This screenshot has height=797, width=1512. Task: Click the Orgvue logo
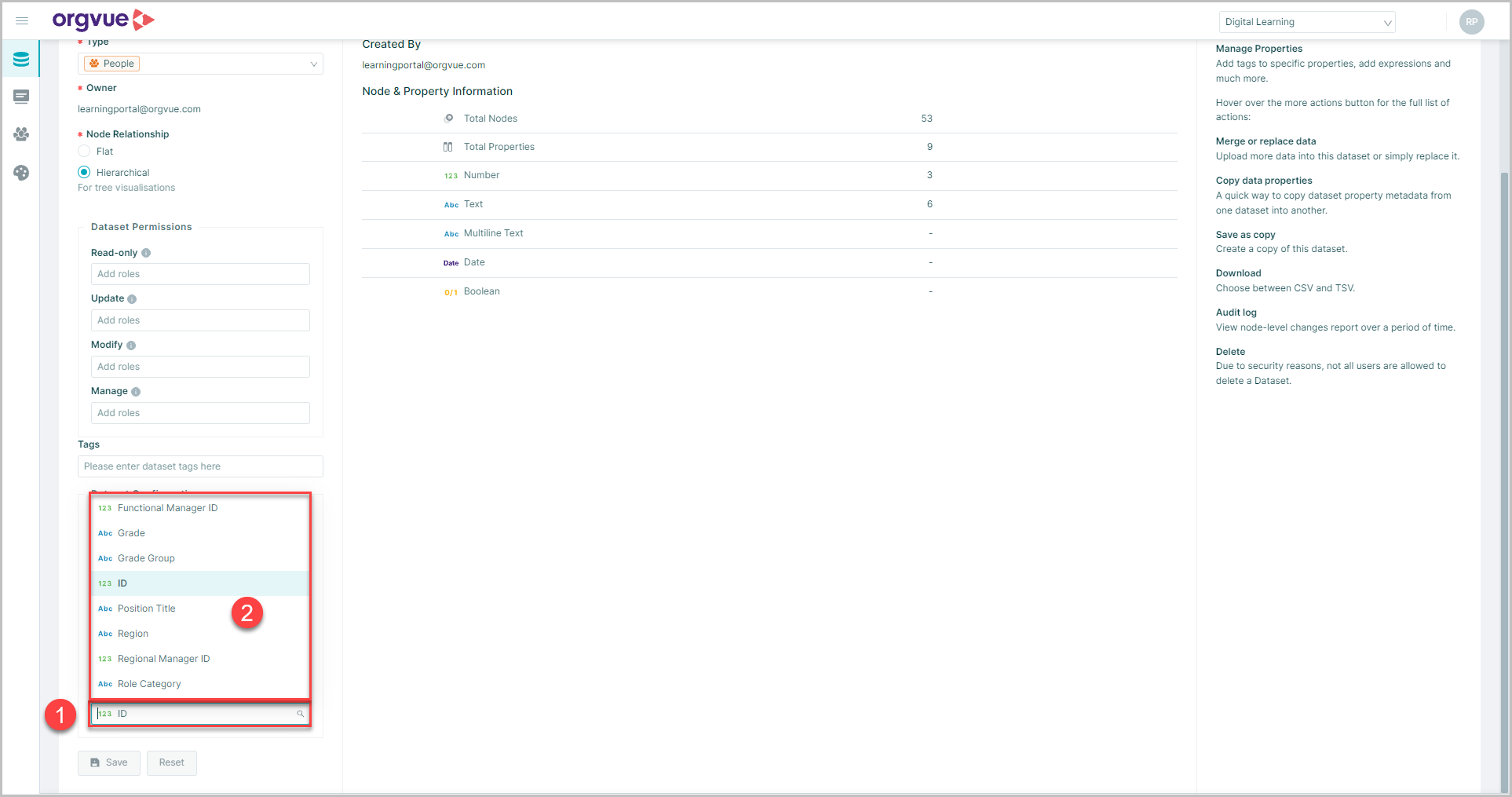tap(103, 20)
